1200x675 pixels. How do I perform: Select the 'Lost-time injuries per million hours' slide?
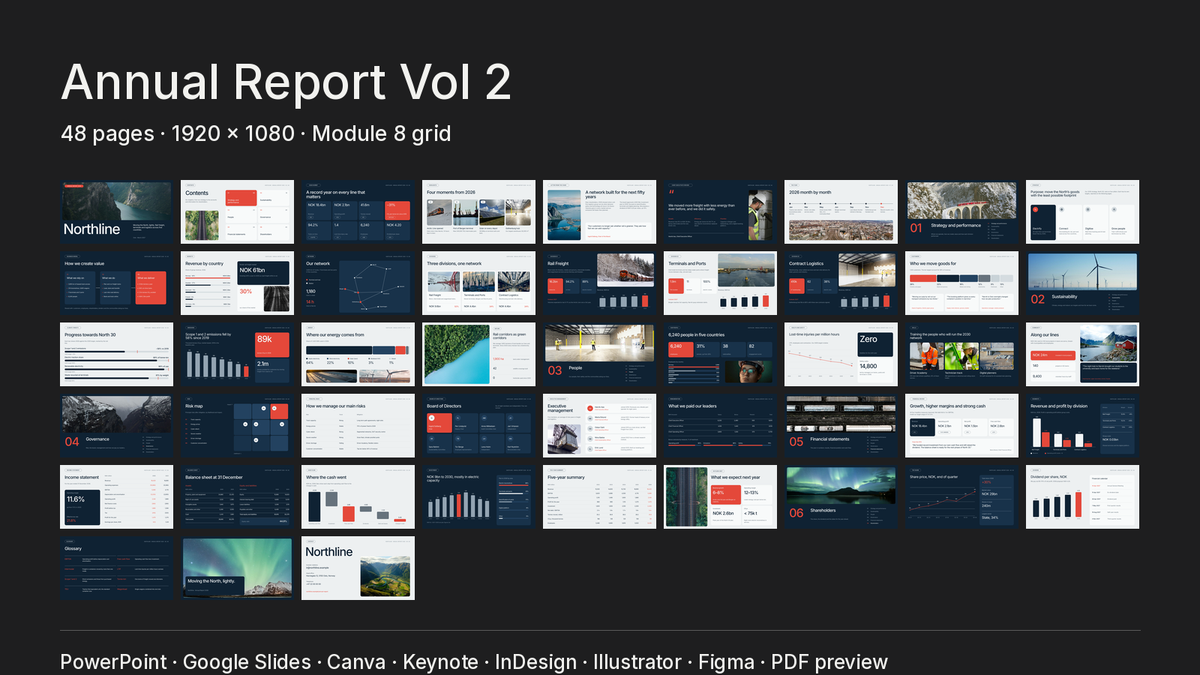842,354
